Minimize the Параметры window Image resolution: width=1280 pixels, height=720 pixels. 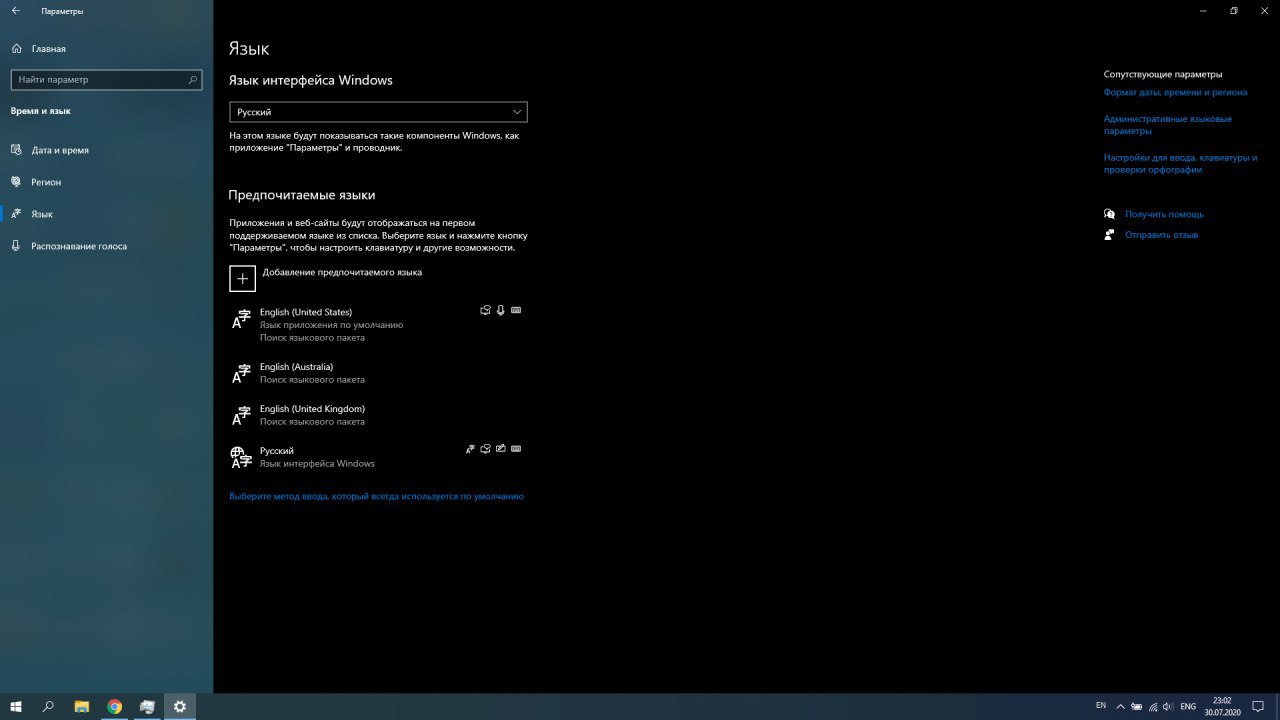(1201, 11)
